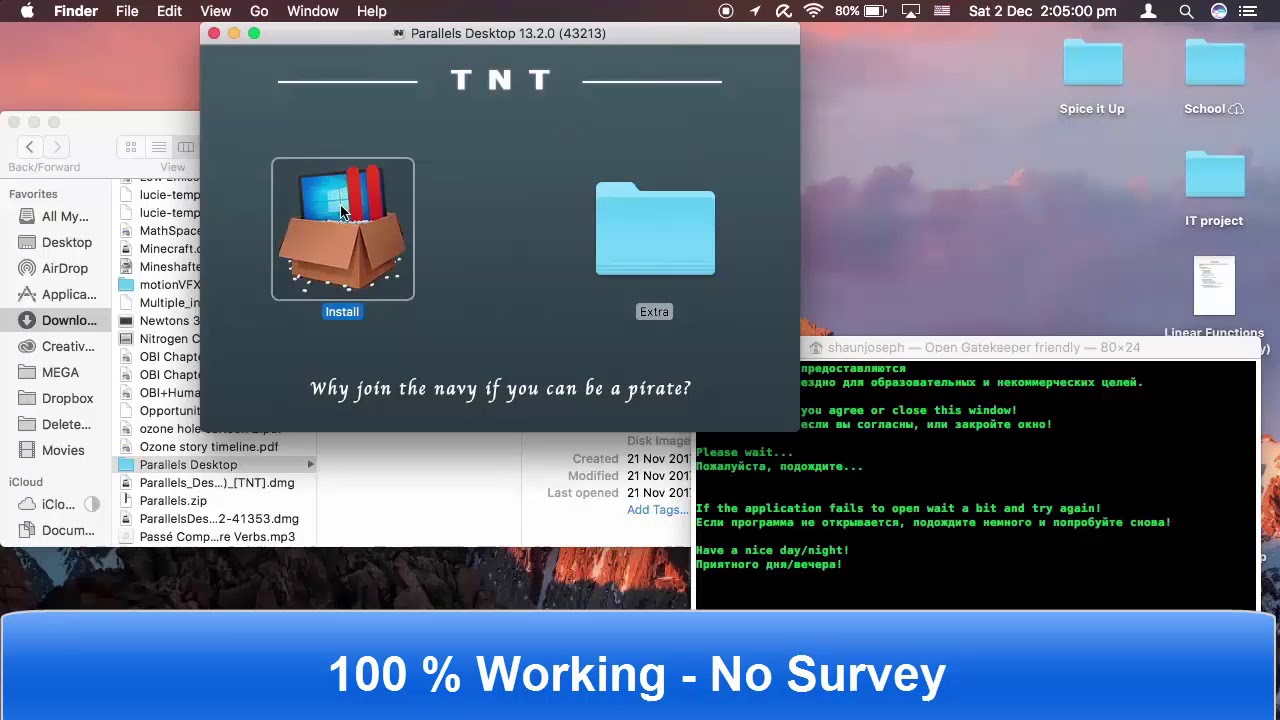Select Desktop in the Finder sidebar
Viewport: 1280px width, 720px height.
[55, 242]
